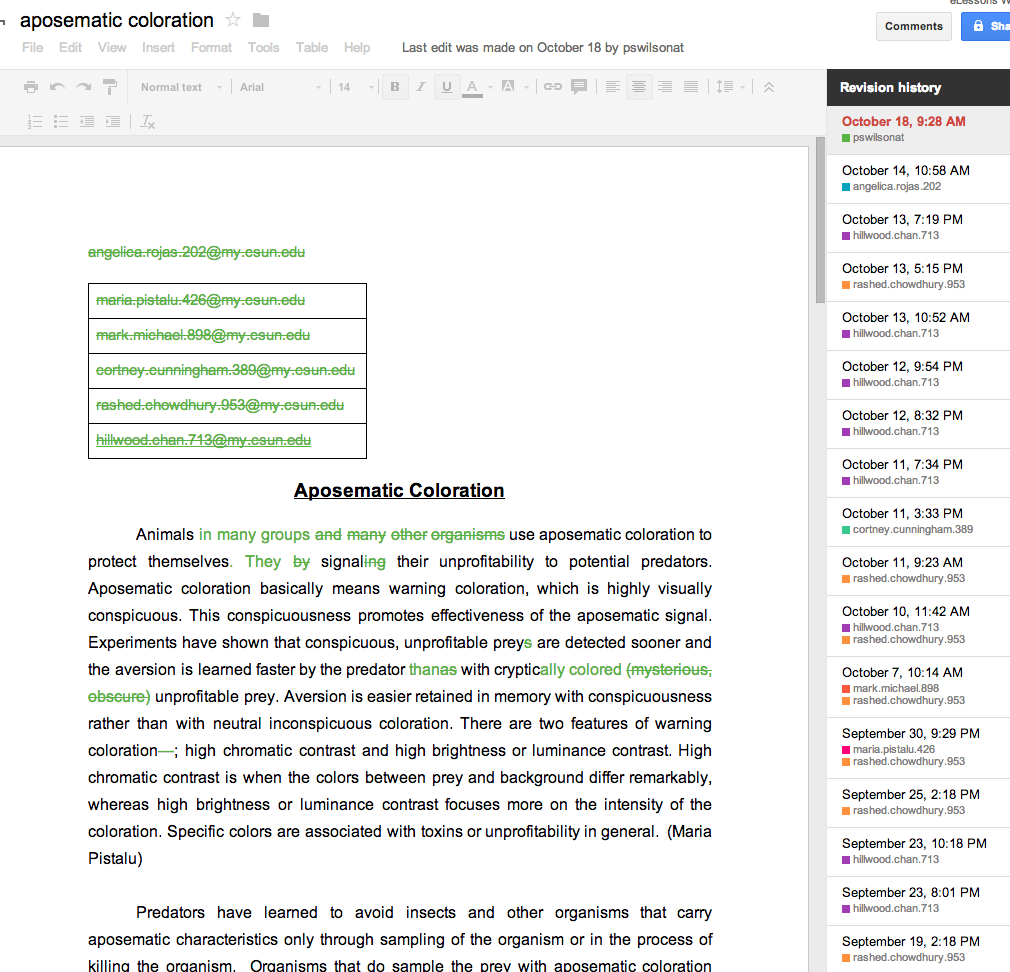Toggle bold formatting
The image size is (1010, 972).
coord(395,87)
